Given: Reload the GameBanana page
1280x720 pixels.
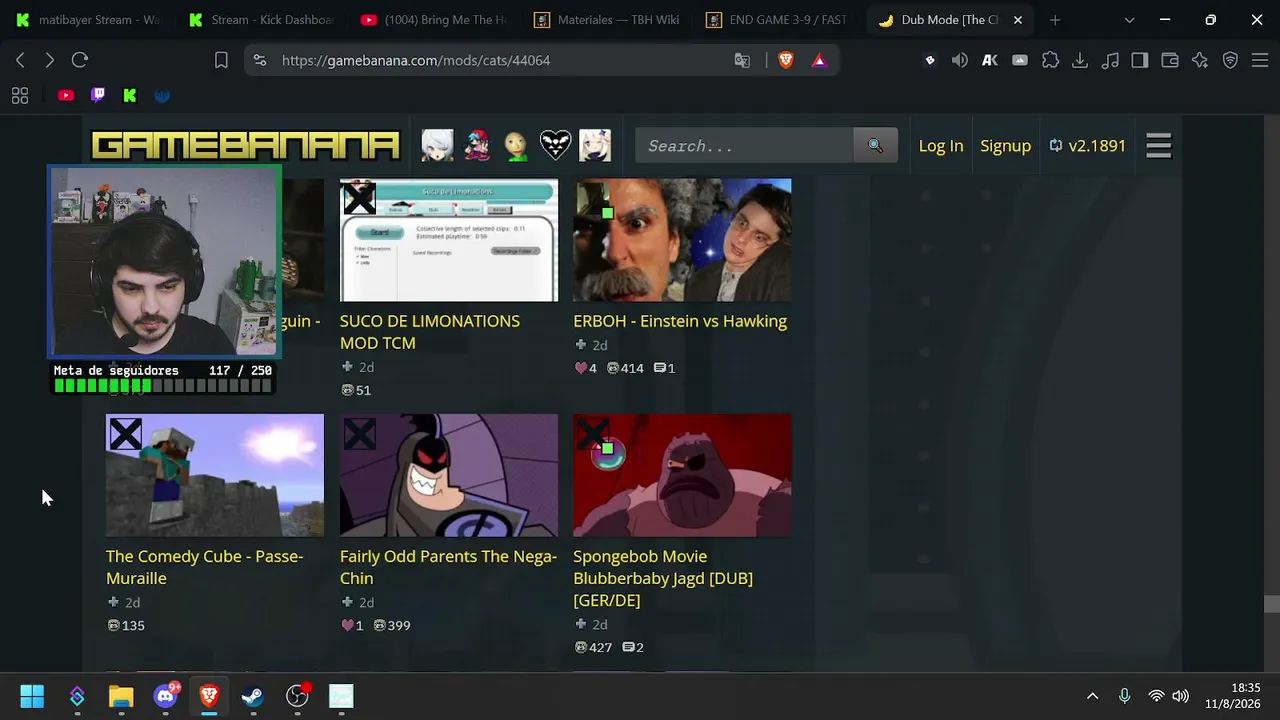Looking at the screenshot, I should click(80, 60).
